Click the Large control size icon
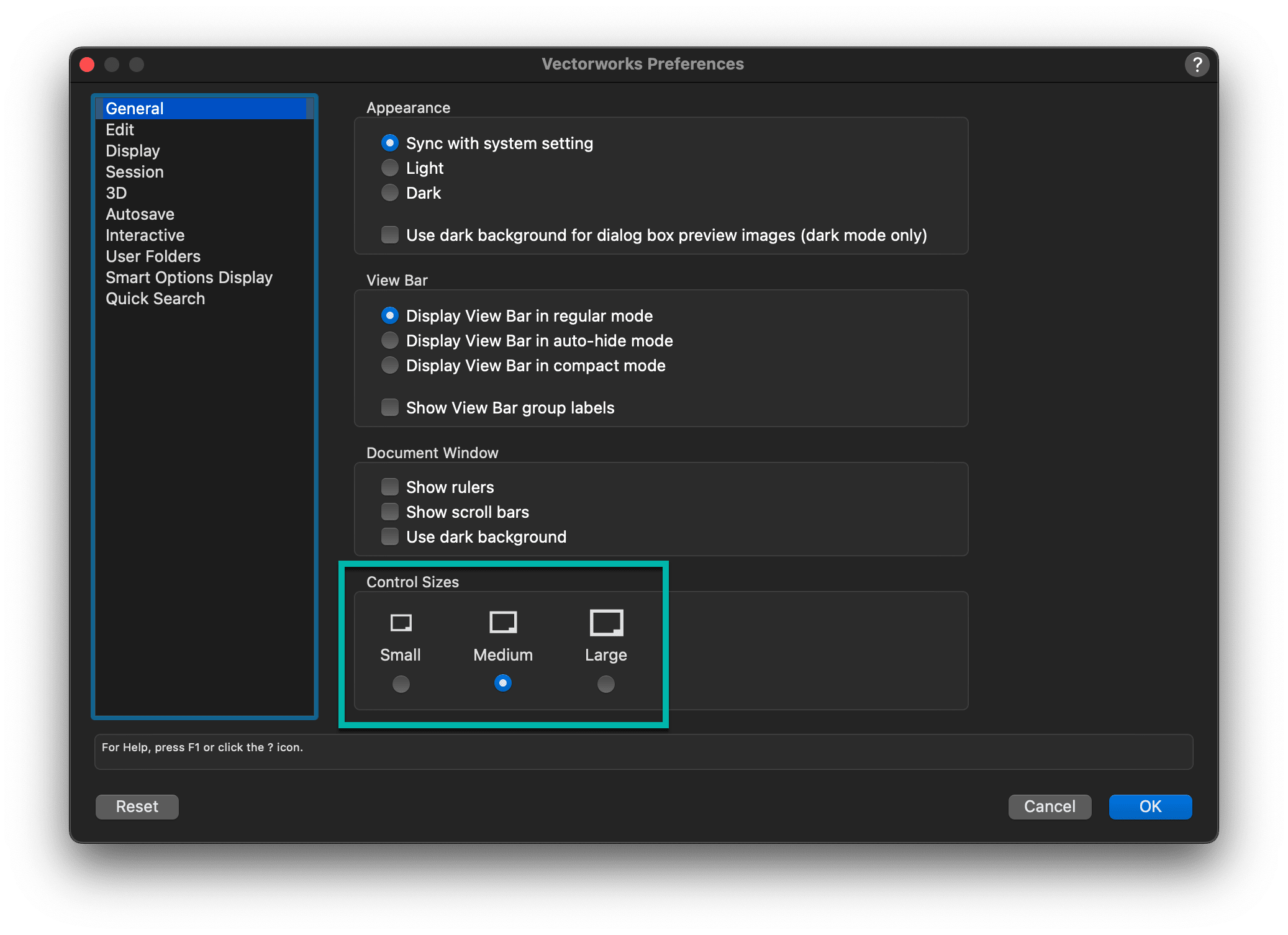This screenshot has width=1288, height=935. coord(606,622)
